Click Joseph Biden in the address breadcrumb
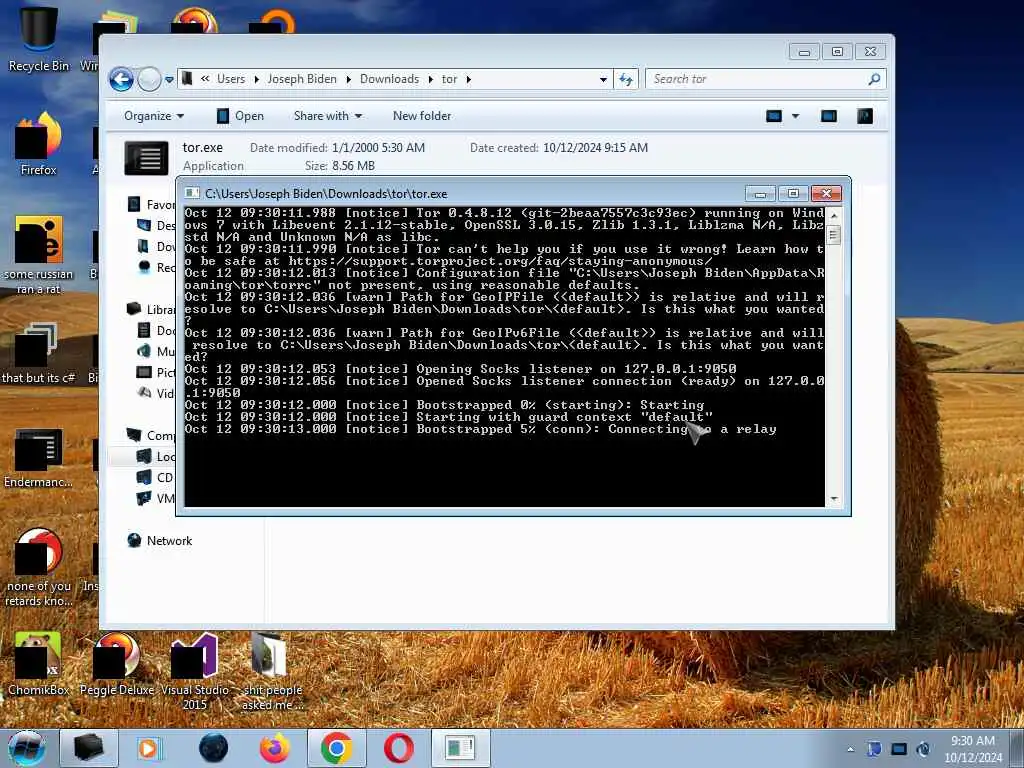This screenshot has height=768, width=1024. (x=302, y=79)
